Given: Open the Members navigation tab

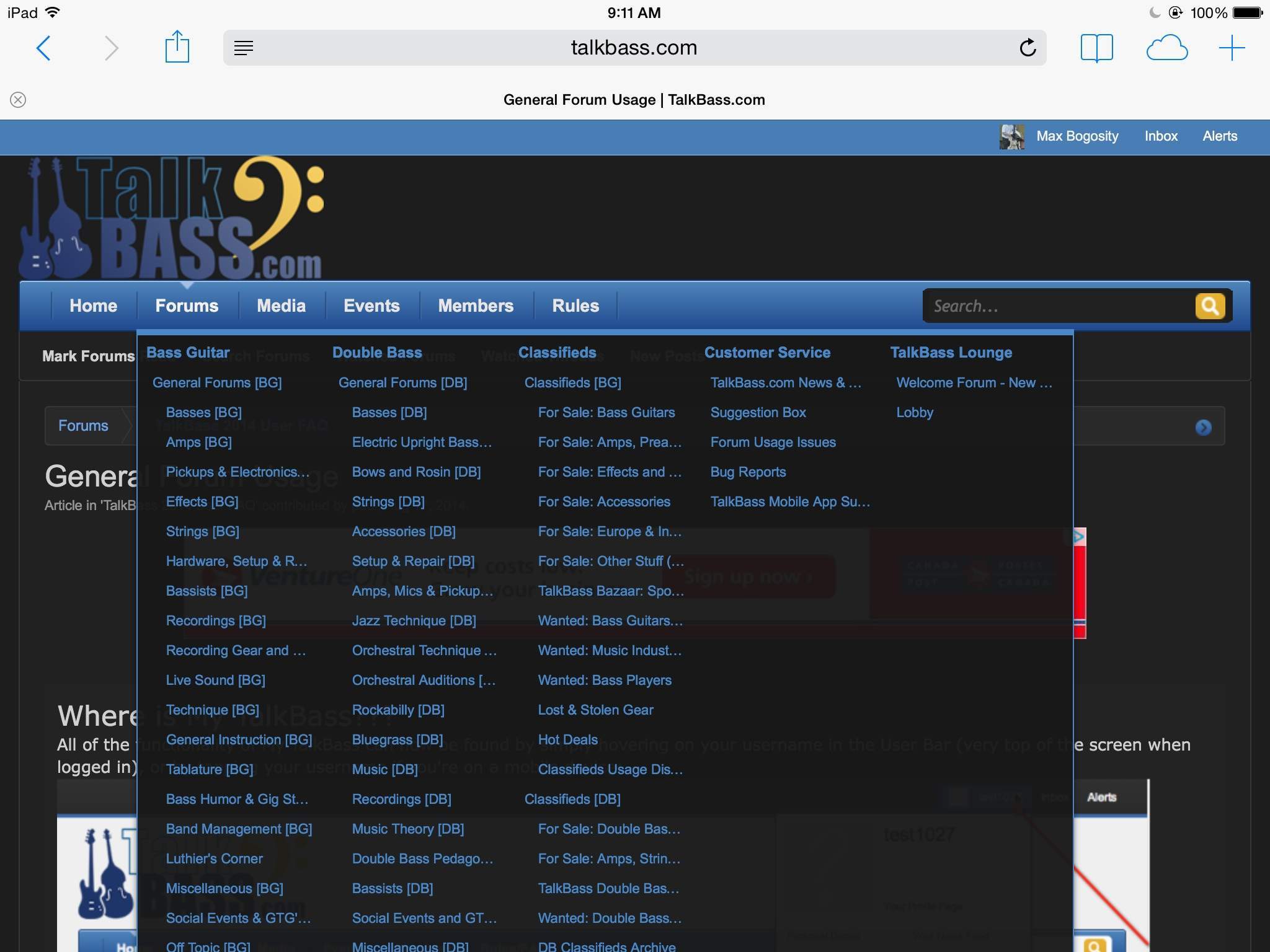Looking at the screenshot, I should (x=476, y=306).
